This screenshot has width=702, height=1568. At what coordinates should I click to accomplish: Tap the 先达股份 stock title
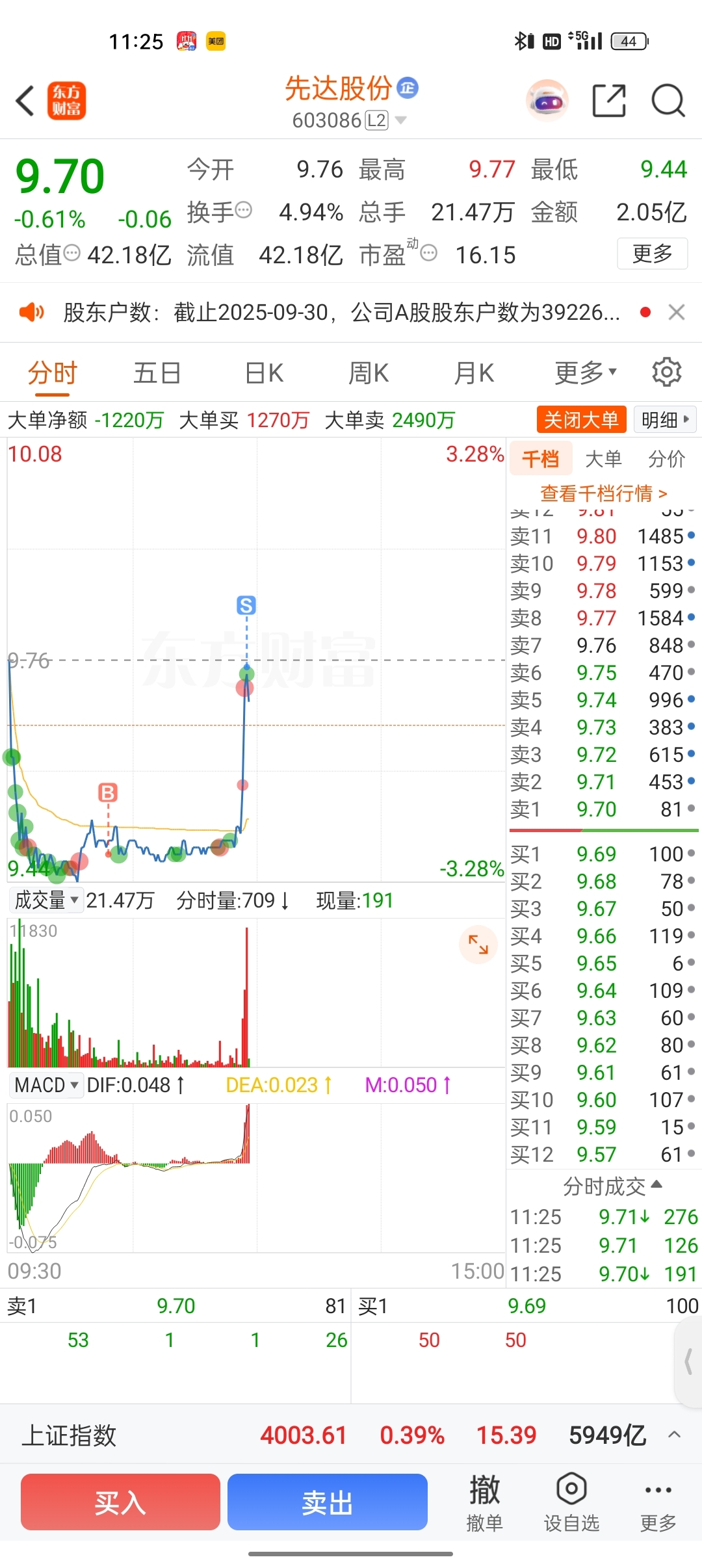click(x=339, y=88)
